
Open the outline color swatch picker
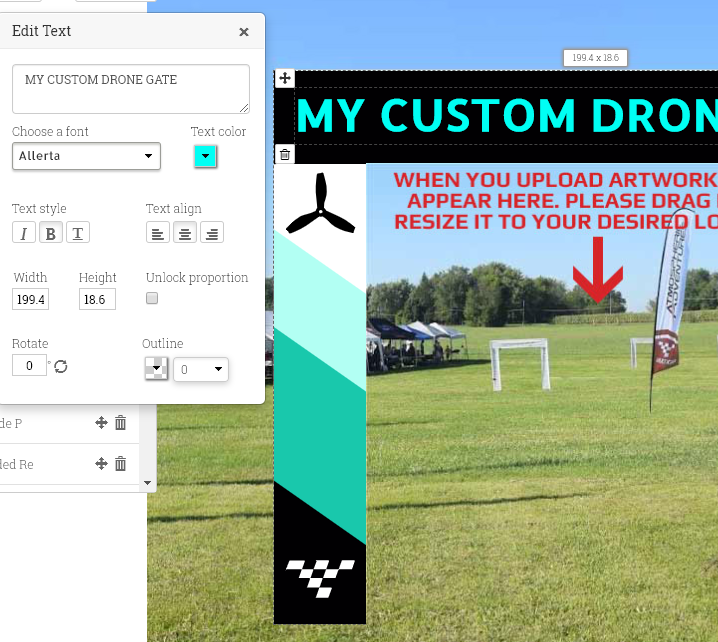point(156,369)
